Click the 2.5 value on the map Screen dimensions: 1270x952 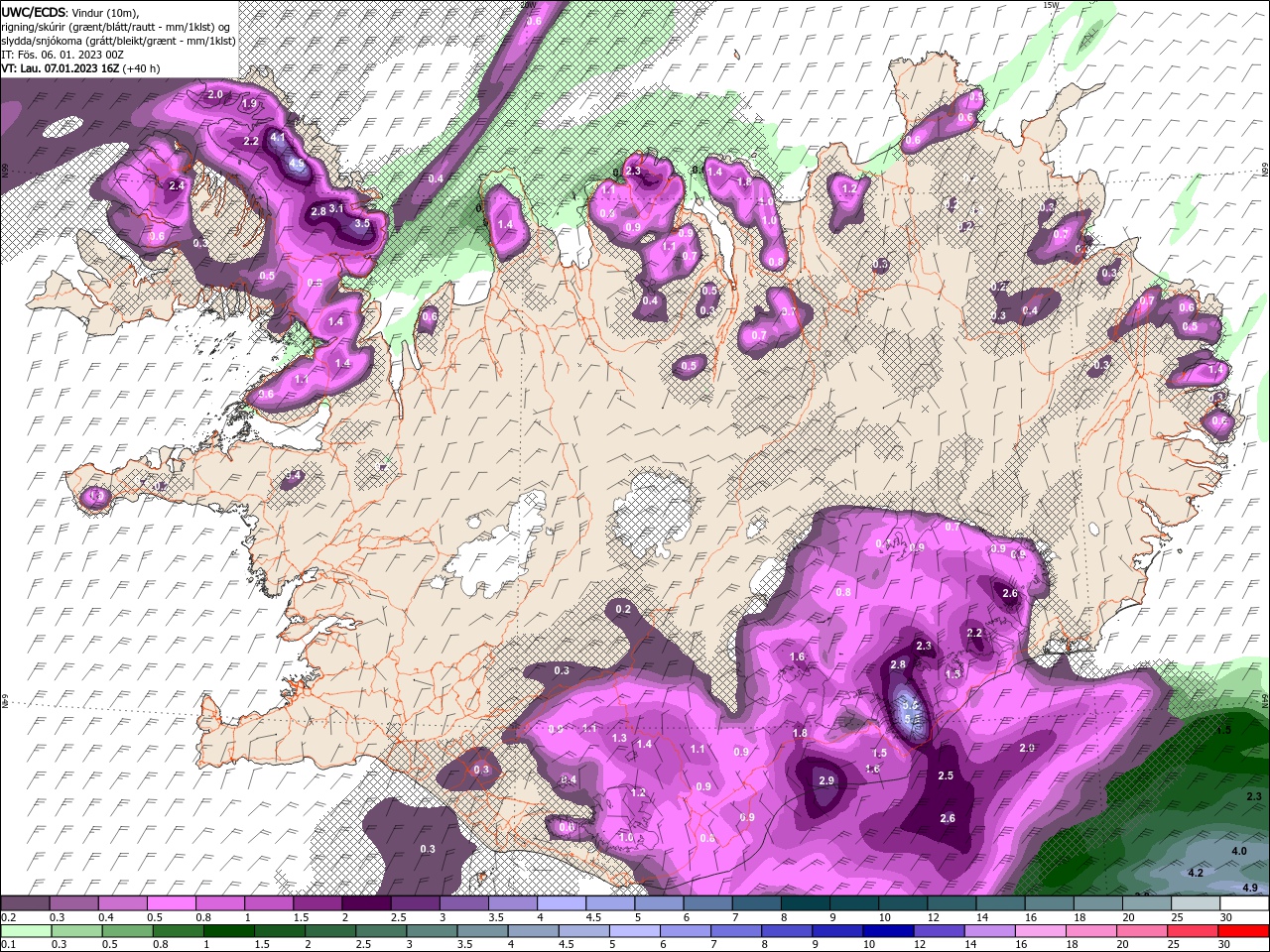pyautogui.click(x=946, y=775)
